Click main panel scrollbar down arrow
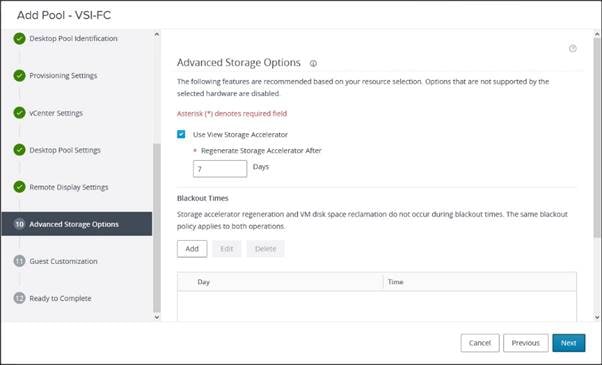This screenshot has width=602, height=365. 597,317
